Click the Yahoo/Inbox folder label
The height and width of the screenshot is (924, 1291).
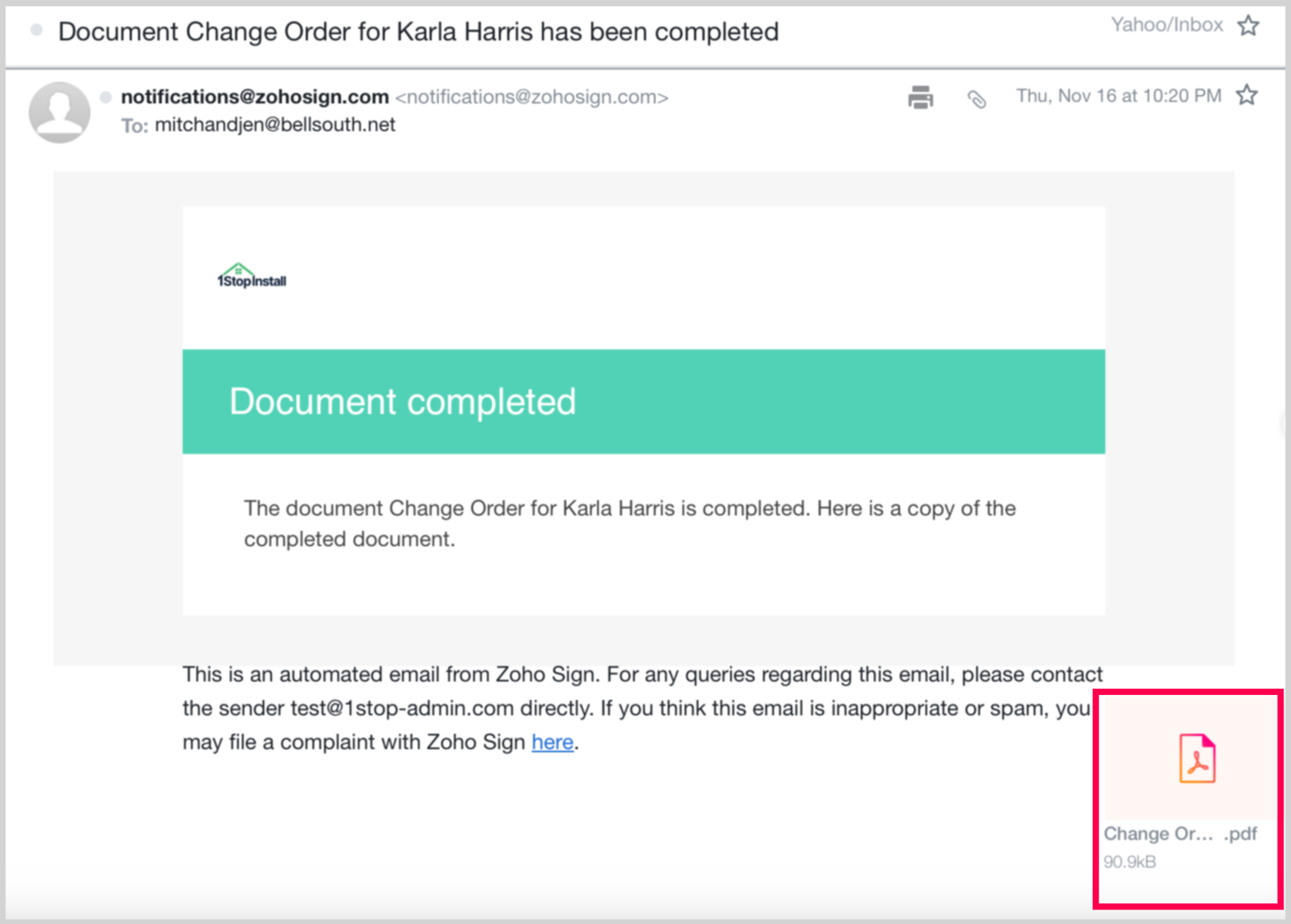[x=1166, y=25]
